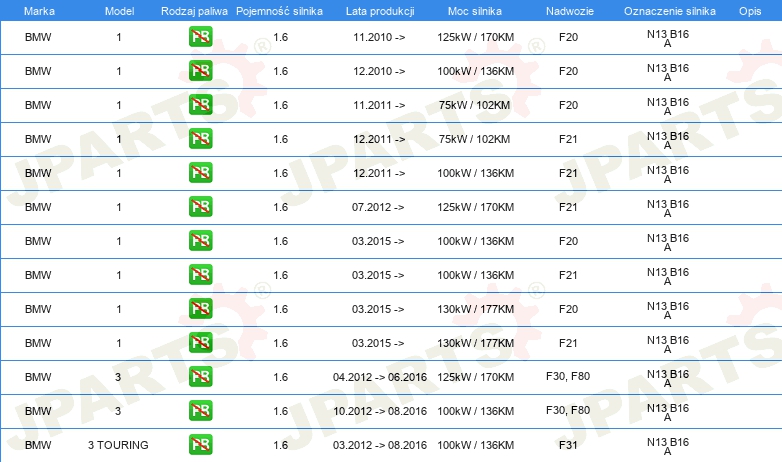Select the '12.2010 ->' production date cell
The width and height of the screenshot is (782, 462).
[379, 71]
